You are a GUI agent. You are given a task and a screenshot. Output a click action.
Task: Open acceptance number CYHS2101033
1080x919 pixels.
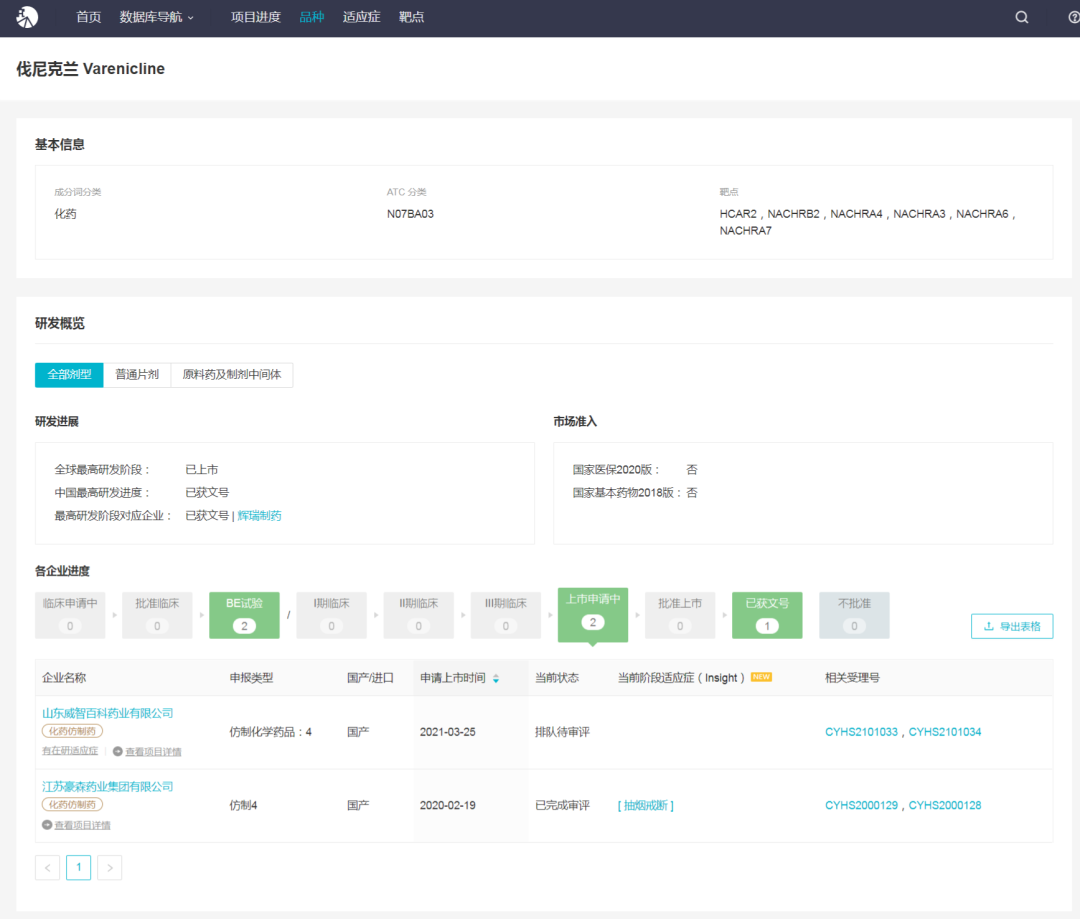click(862, 732)
